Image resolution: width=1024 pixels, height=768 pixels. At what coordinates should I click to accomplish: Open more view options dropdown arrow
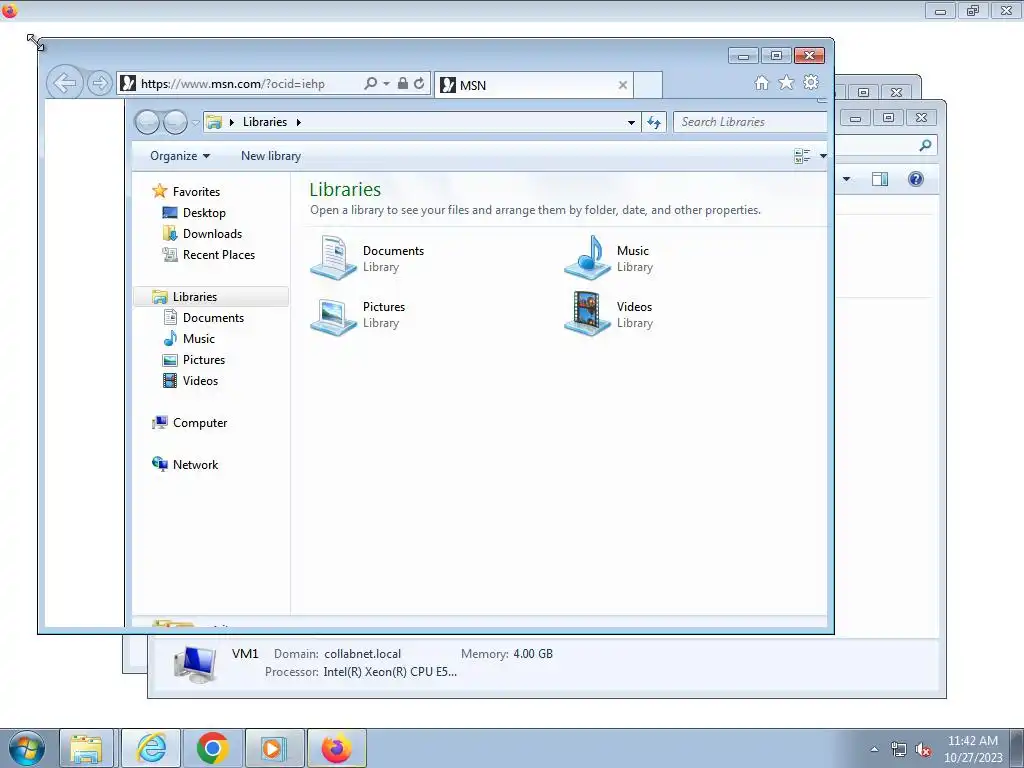click(823, 155)
